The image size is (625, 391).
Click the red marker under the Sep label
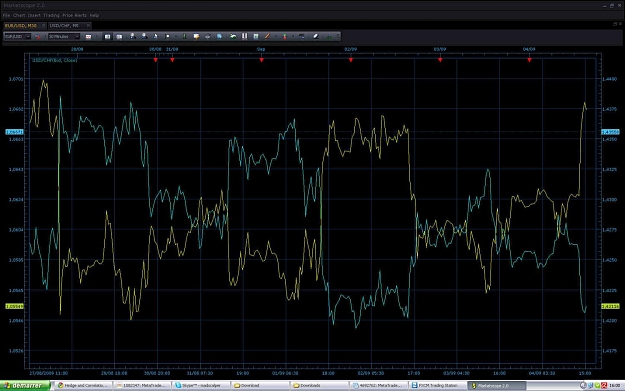coord(261,60)
